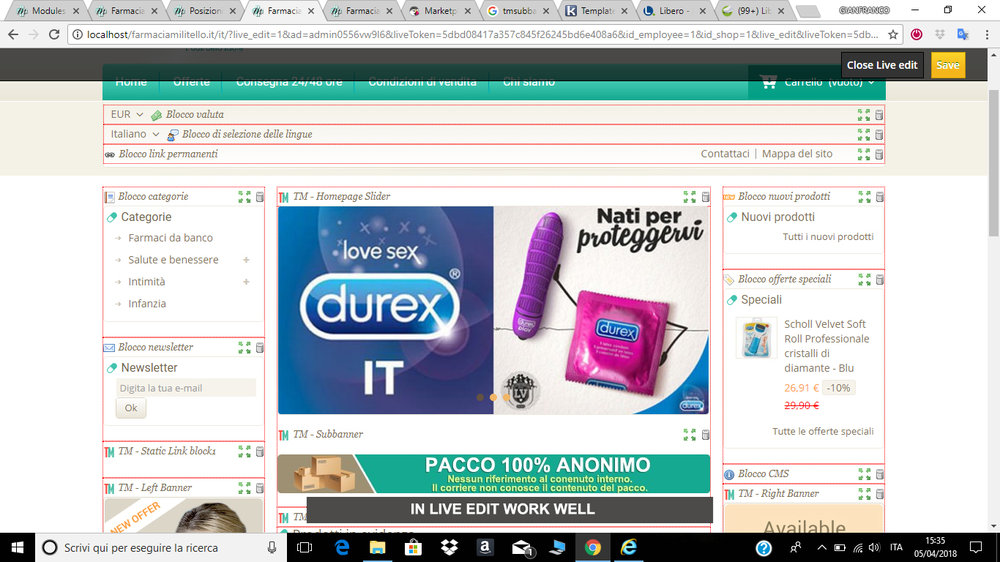Delete TM - Homepage Slider with trash icon
This screenshot has height=562, width=1000.
click(x=705, y=197)
